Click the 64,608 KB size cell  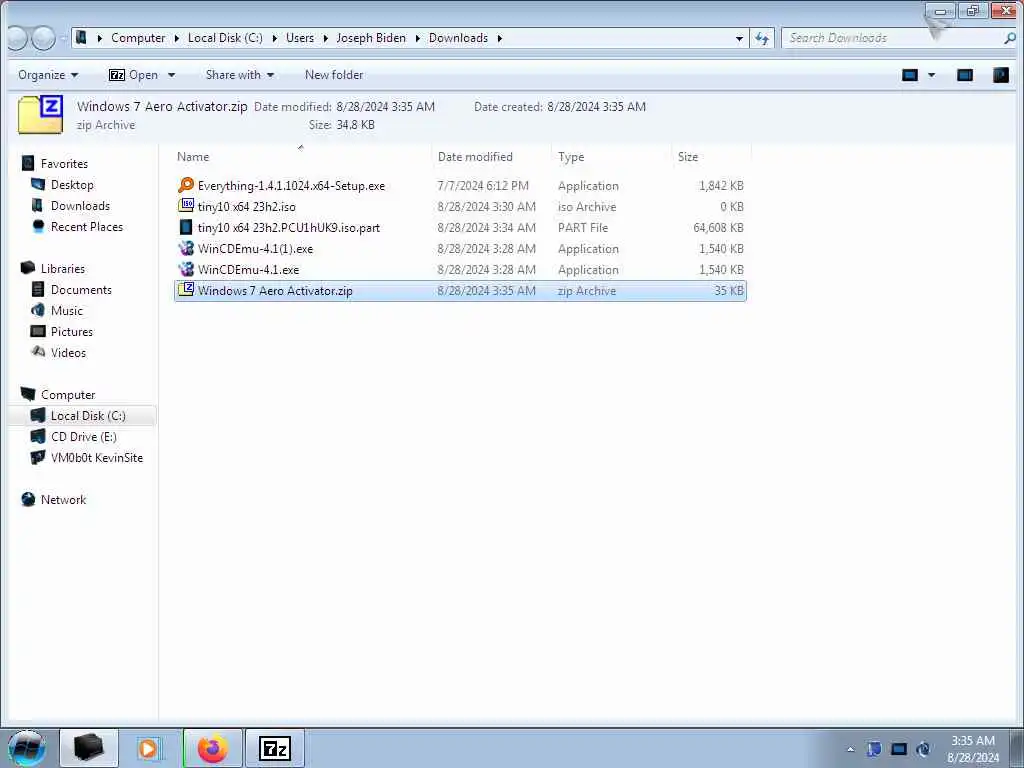(x=718, y=227)
